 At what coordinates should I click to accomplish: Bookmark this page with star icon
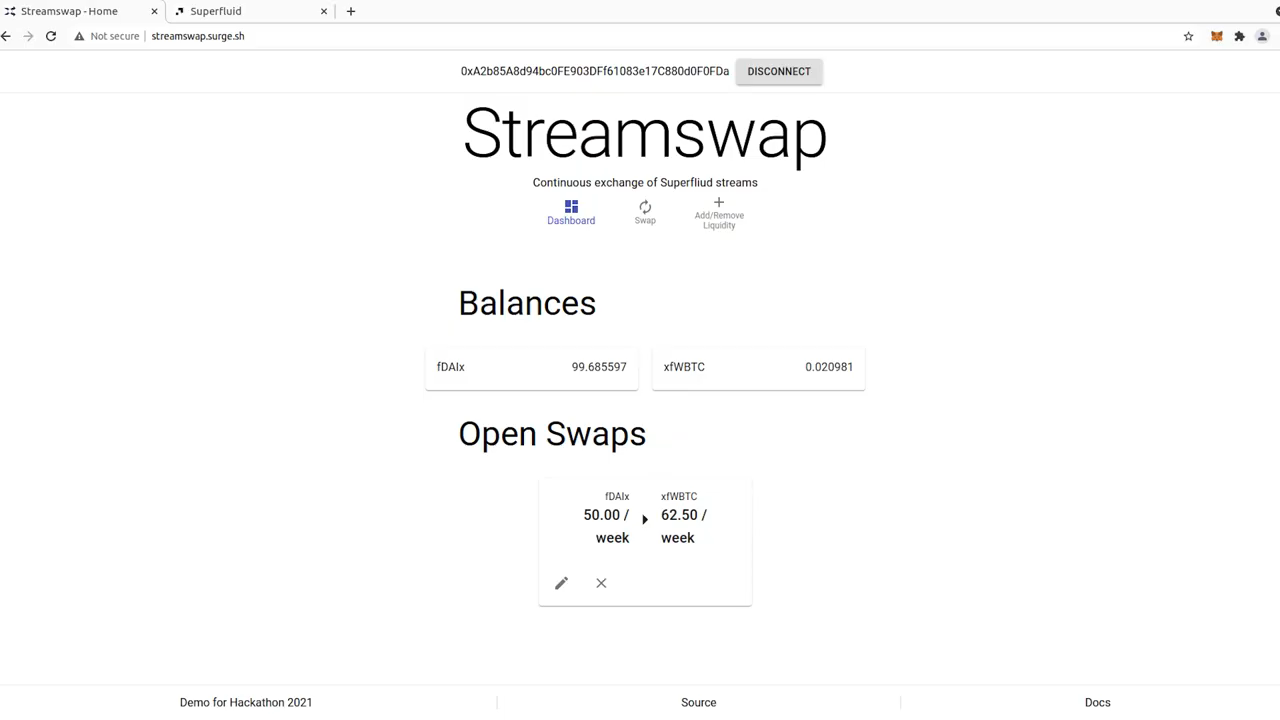[x=1189, y=36]
